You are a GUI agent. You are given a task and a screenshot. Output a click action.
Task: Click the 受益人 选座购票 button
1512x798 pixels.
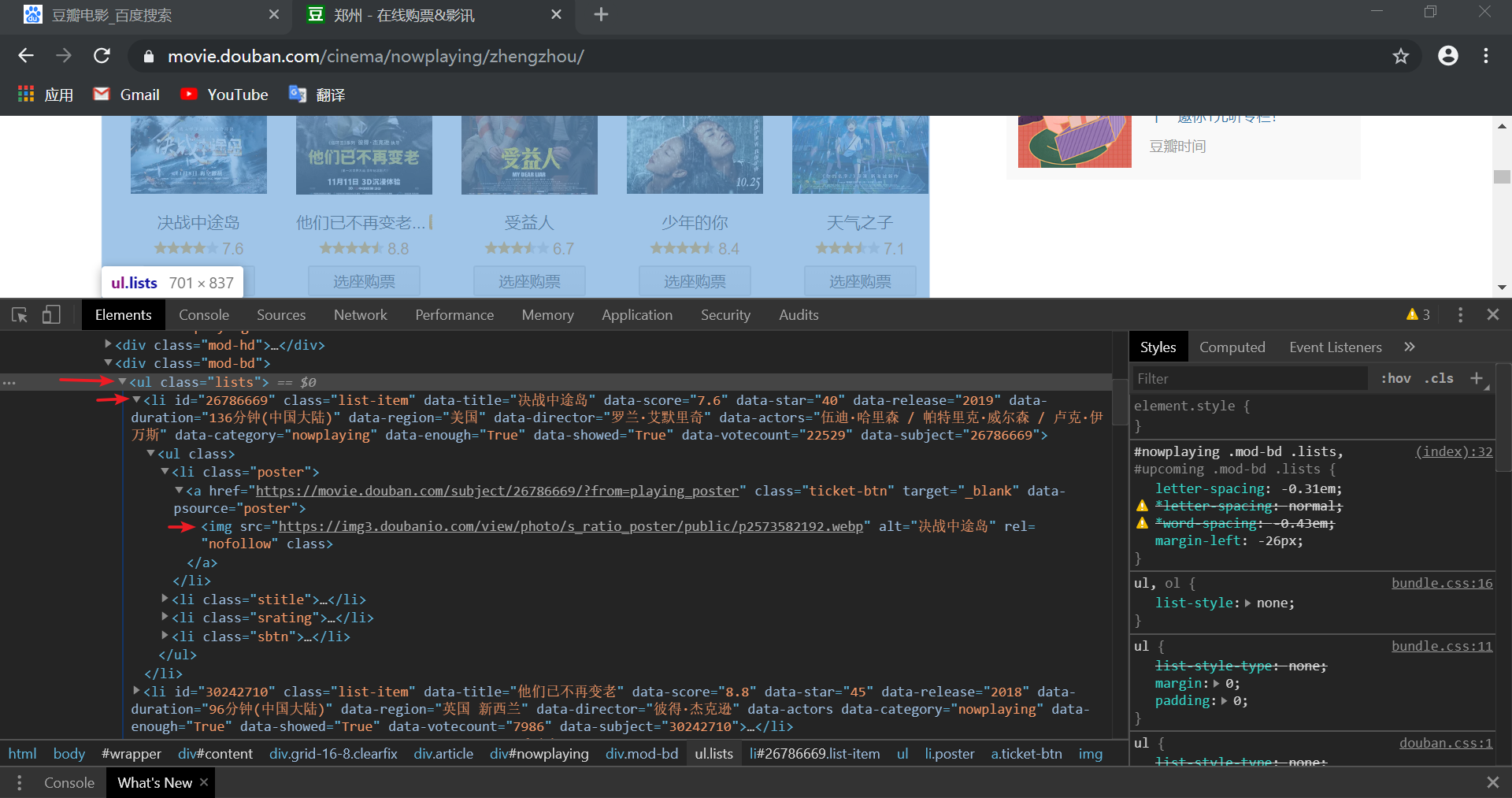(x=529, y=282)
